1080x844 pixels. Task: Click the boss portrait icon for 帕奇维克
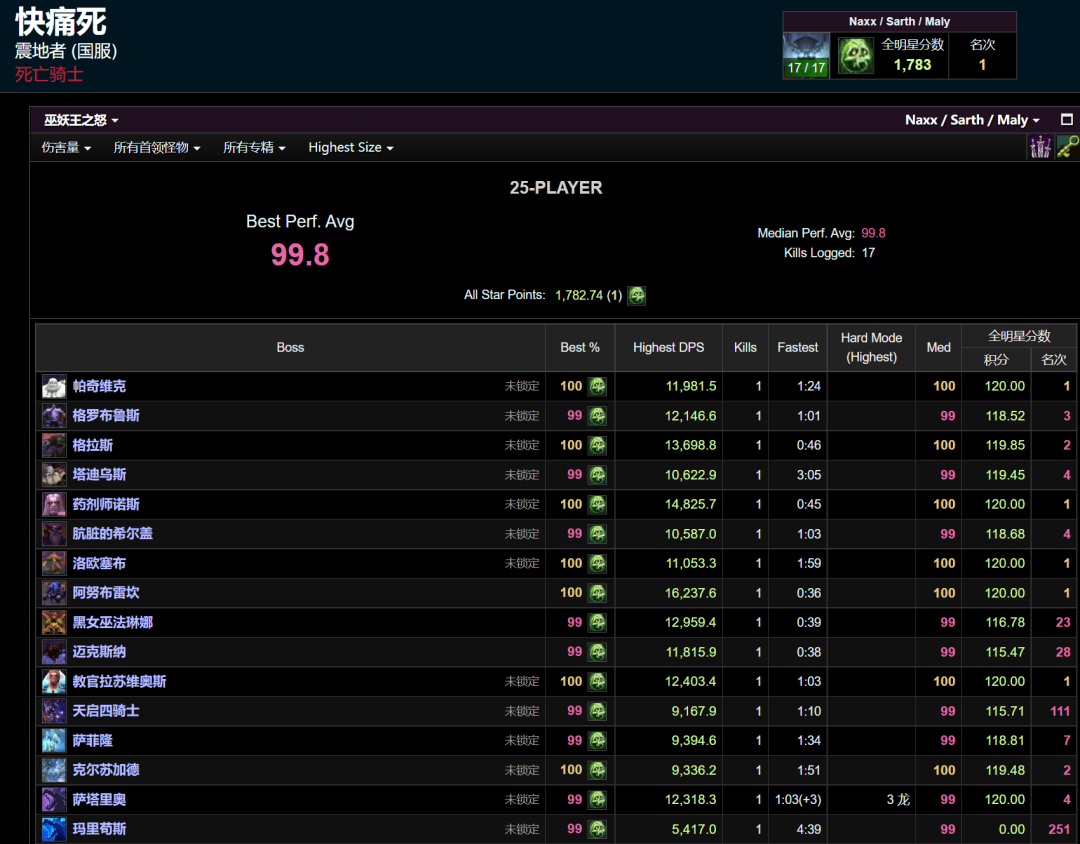(54, 386)
